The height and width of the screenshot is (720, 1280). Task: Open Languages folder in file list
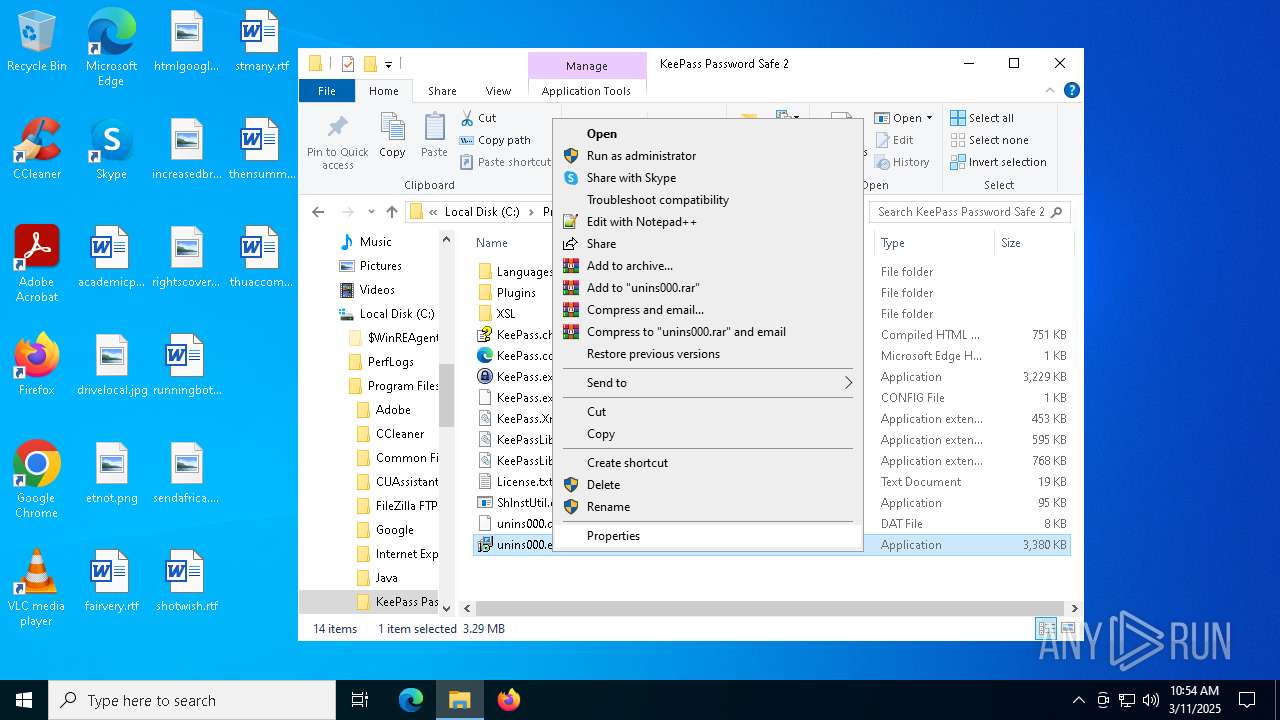514,272
